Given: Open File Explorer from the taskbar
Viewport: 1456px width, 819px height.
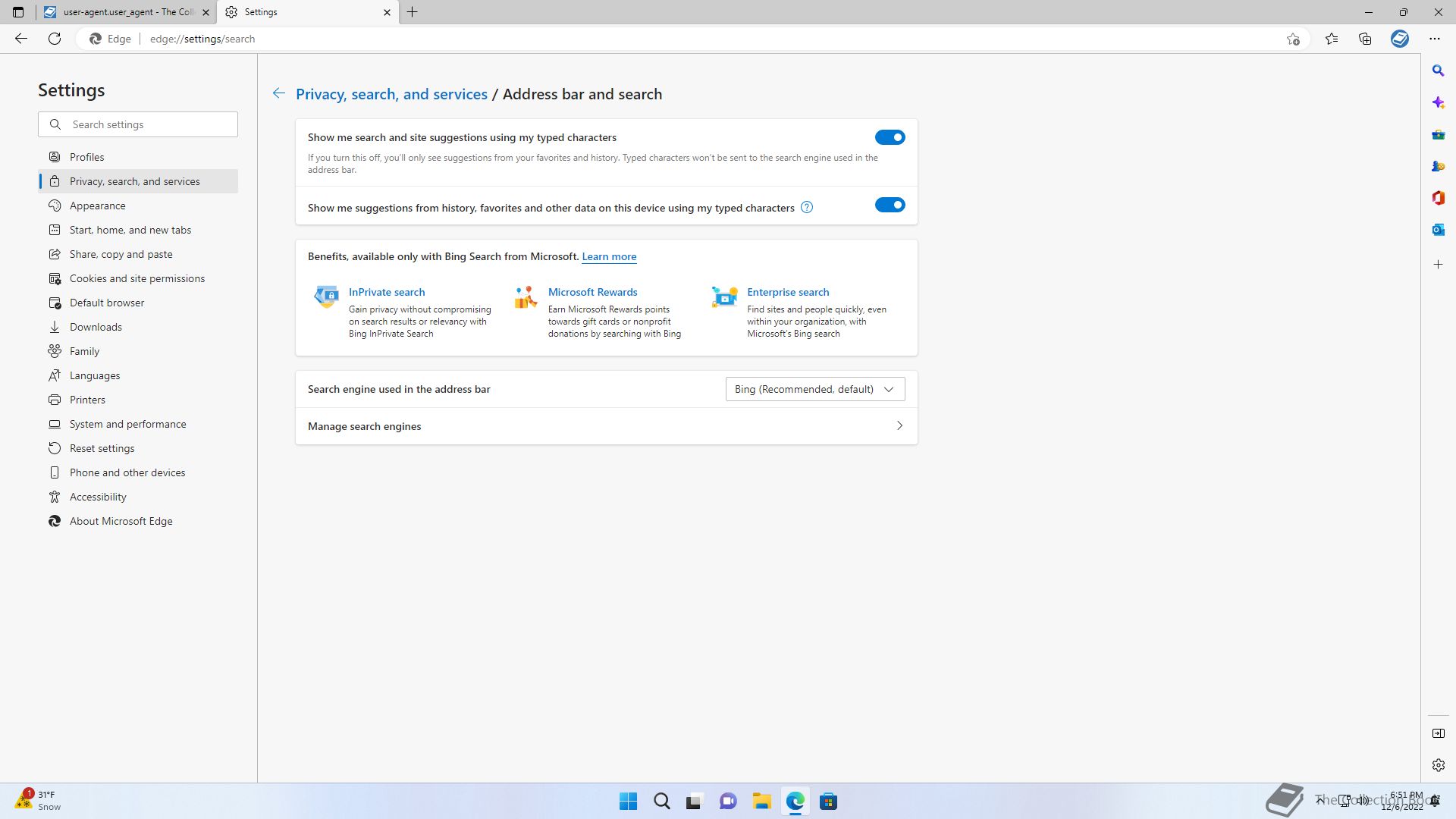Looking at the screenshot, I should click(x=761, y=801).
